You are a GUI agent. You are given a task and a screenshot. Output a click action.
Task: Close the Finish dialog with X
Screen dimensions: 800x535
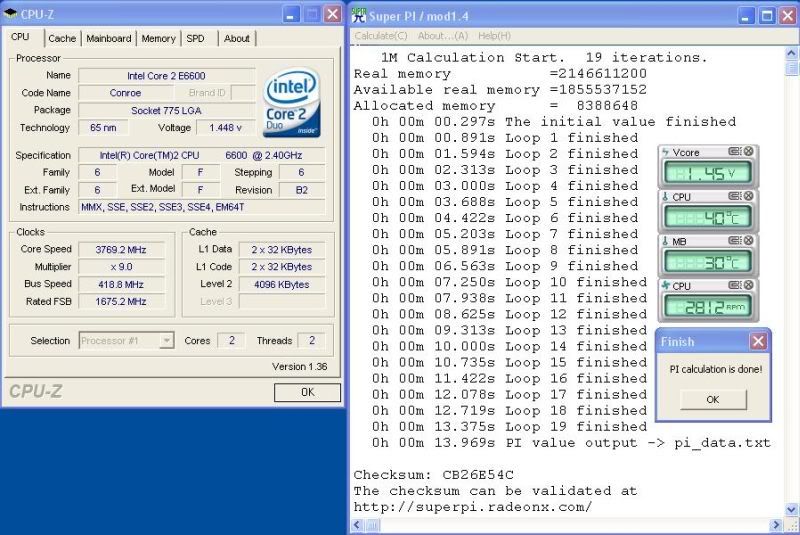(758, 341)
